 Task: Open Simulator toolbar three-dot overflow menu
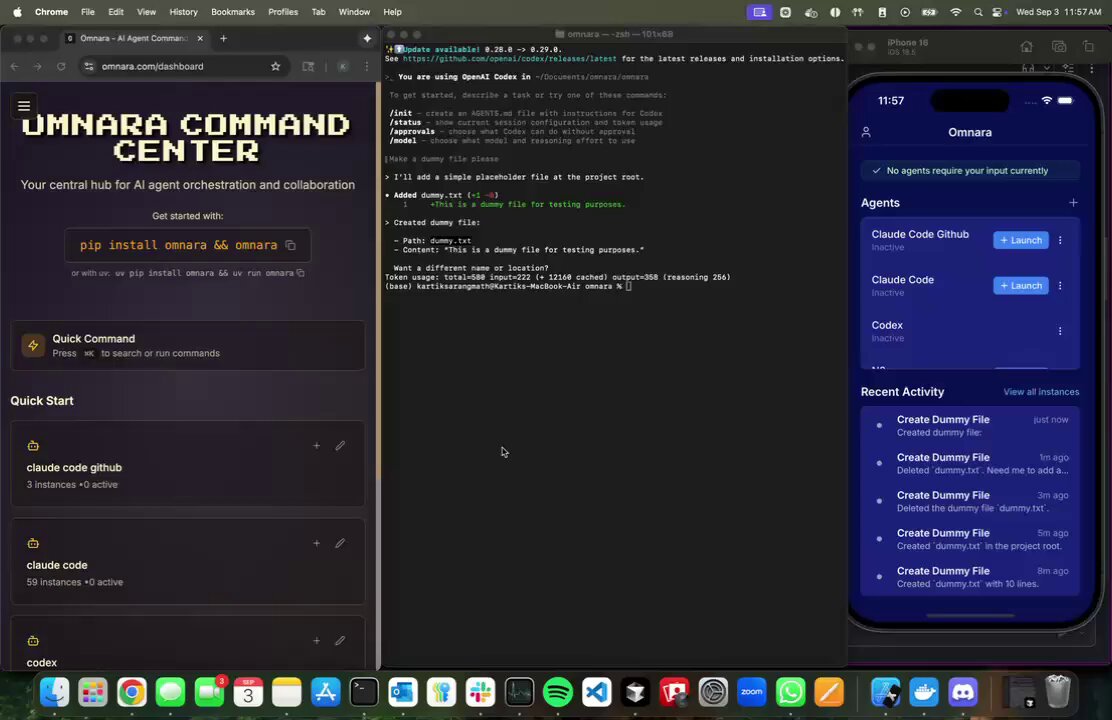click(1091, 68)
